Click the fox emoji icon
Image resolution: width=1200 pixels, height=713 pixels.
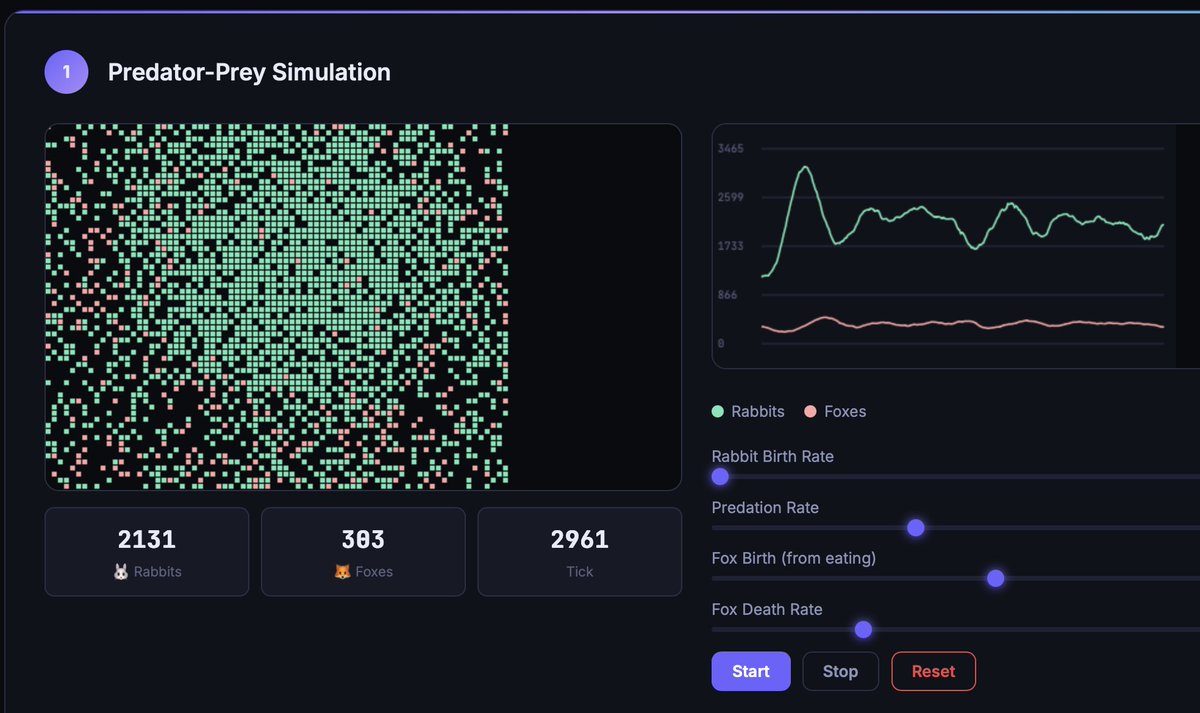point(342,572)
